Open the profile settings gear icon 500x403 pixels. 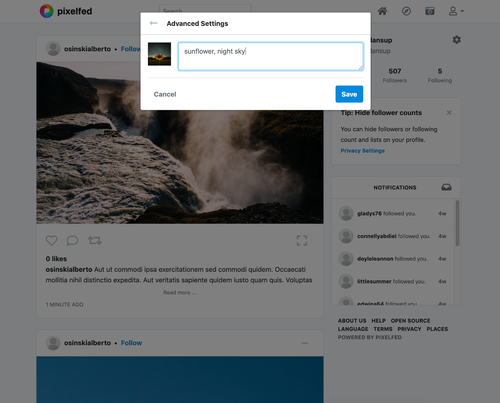[456, 40]
